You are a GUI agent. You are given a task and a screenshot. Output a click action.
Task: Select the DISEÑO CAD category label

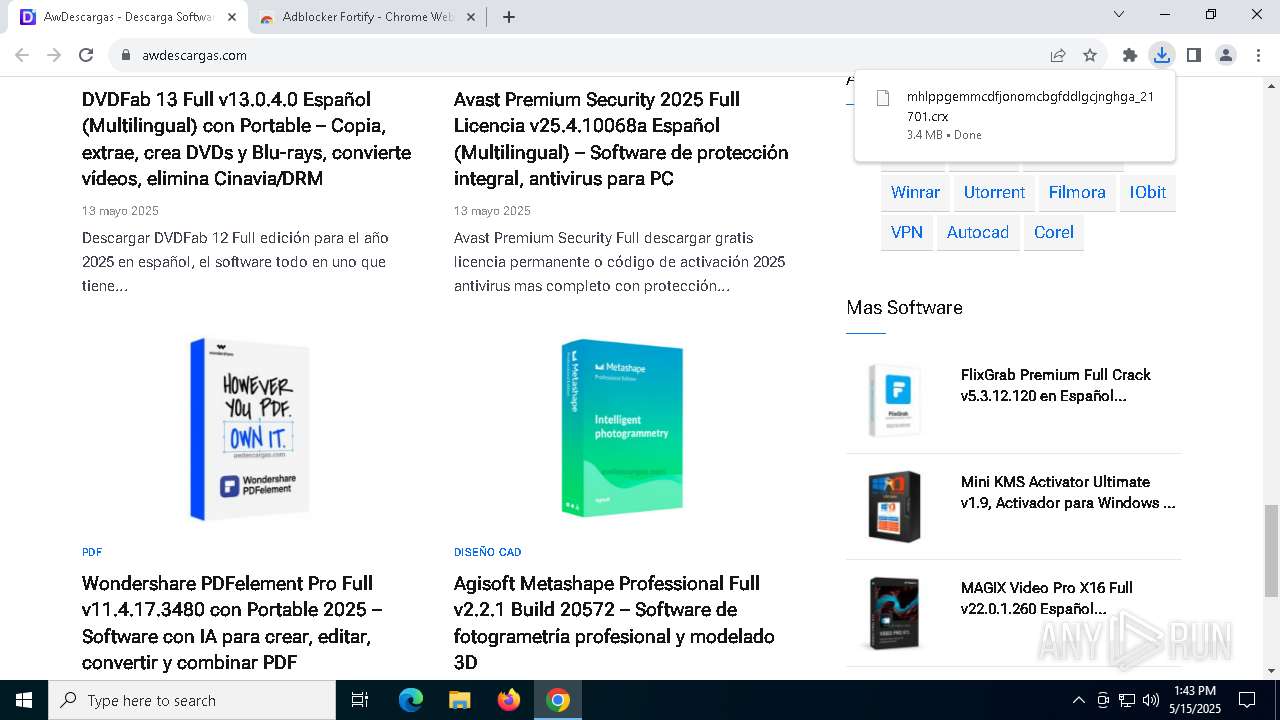488,552
